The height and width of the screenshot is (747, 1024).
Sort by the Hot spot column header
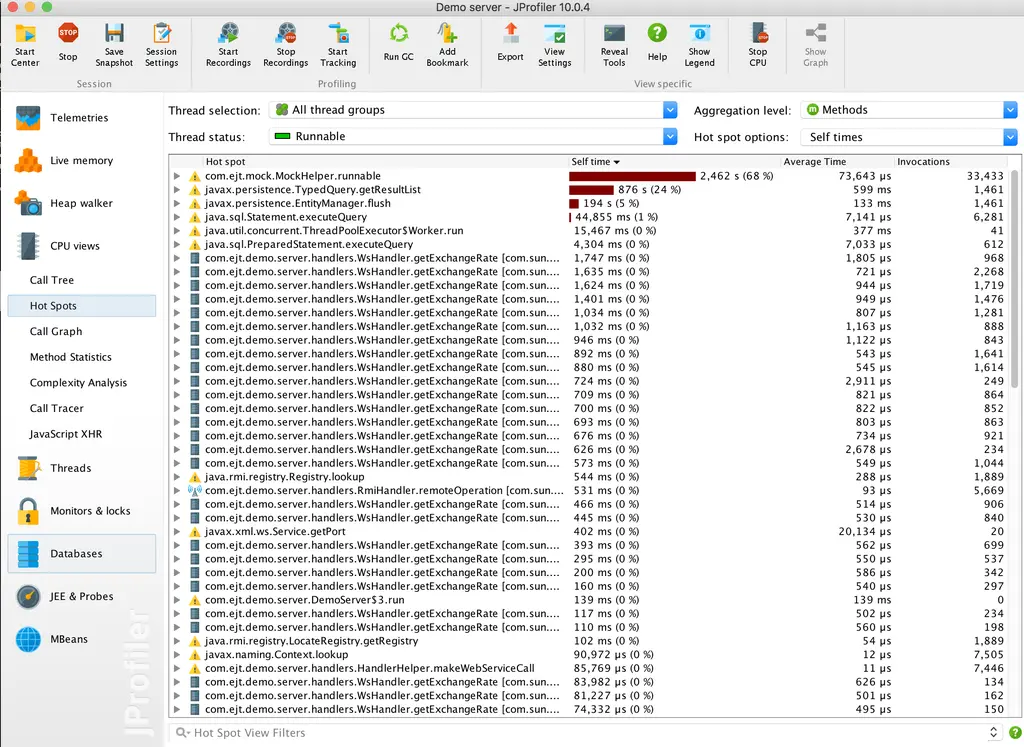[x=385, y=162]
